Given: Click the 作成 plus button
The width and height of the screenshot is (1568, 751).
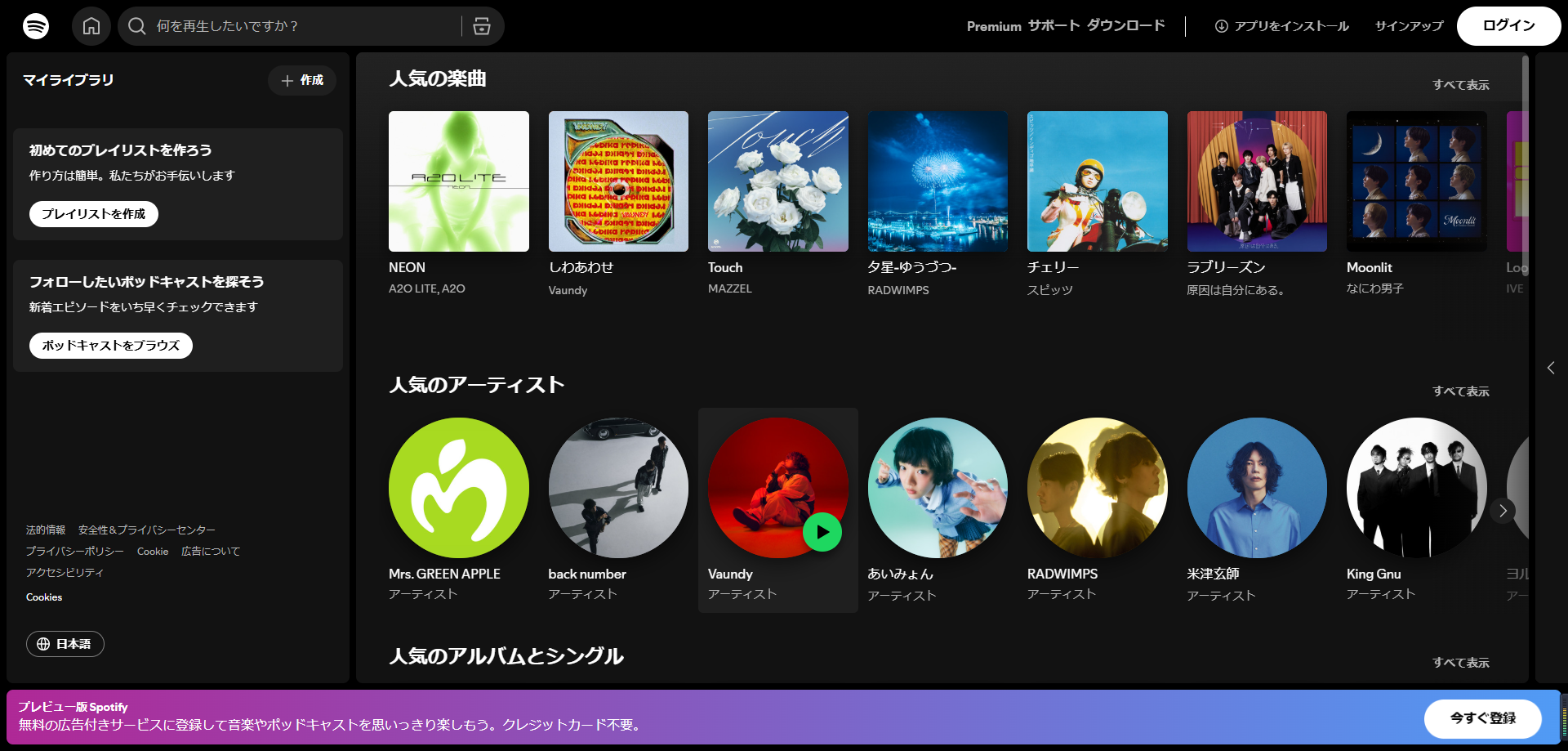Looking at the screenshot, I should (302, 80).
